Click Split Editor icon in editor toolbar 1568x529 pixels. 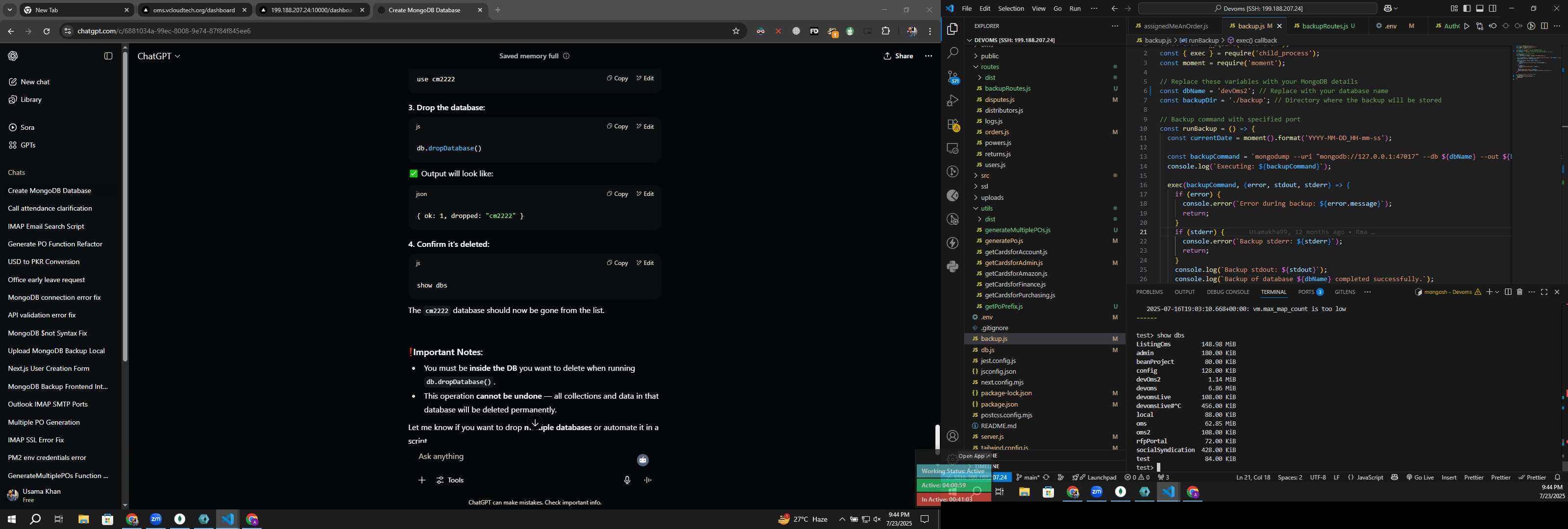[x=1544, y=26]
